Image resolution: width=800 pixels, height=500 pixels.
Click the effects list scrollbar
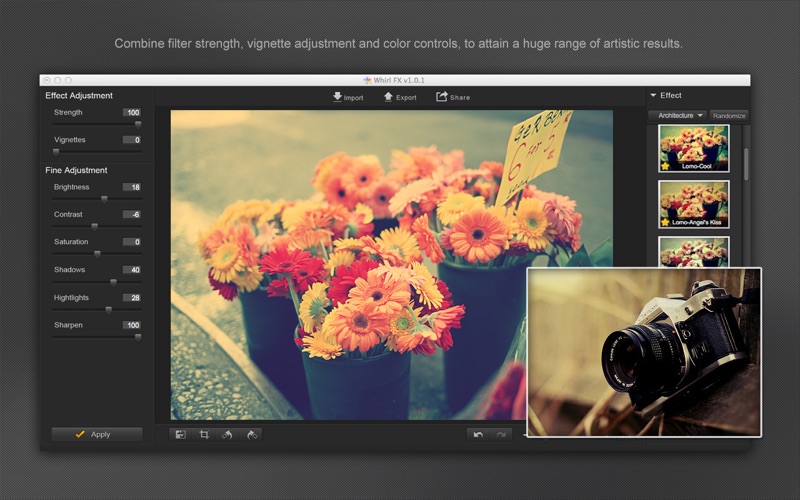(745, 165)
